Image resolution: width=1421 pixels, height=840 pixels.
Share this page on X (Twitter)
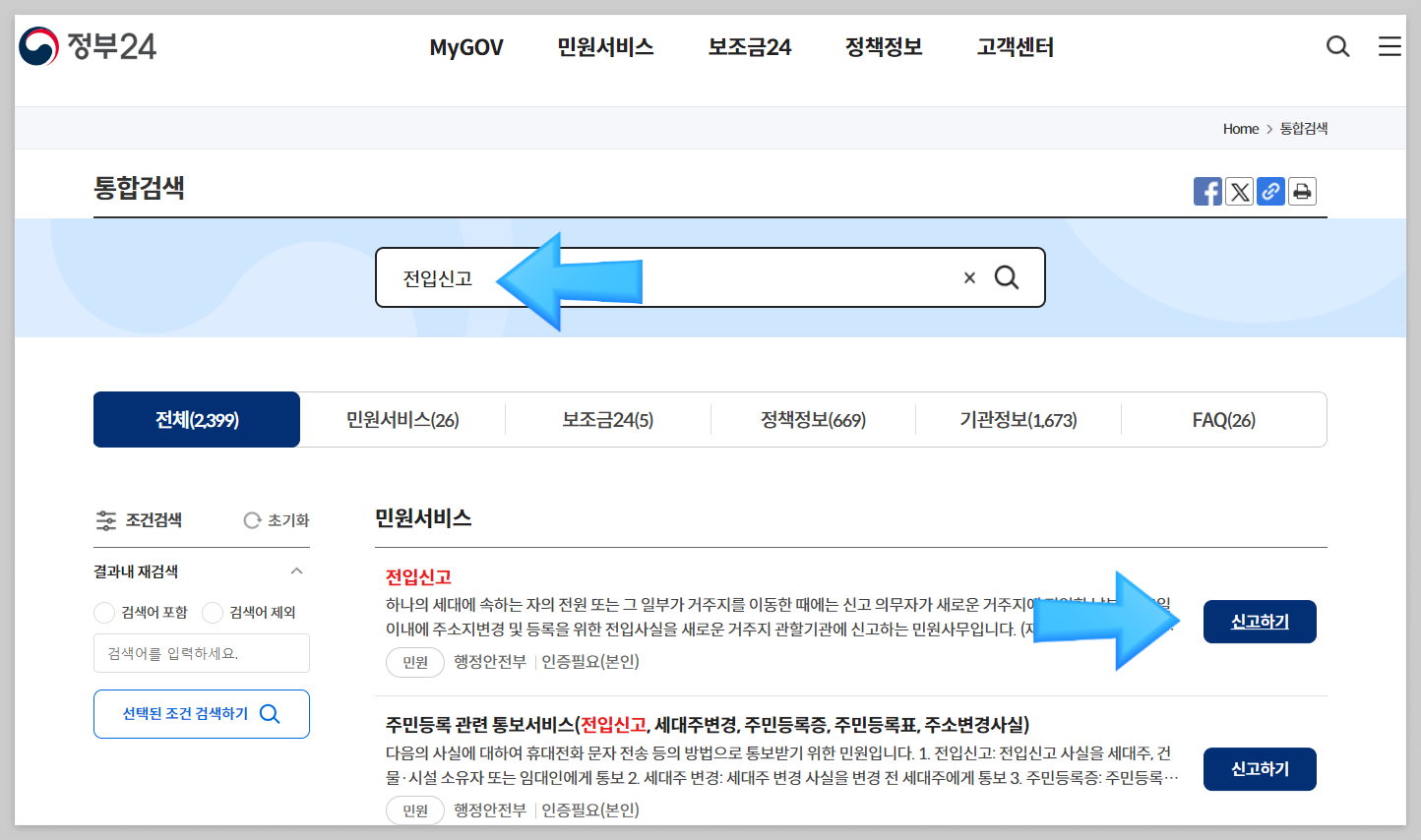pyautogui.click(x=1239, y=191)
